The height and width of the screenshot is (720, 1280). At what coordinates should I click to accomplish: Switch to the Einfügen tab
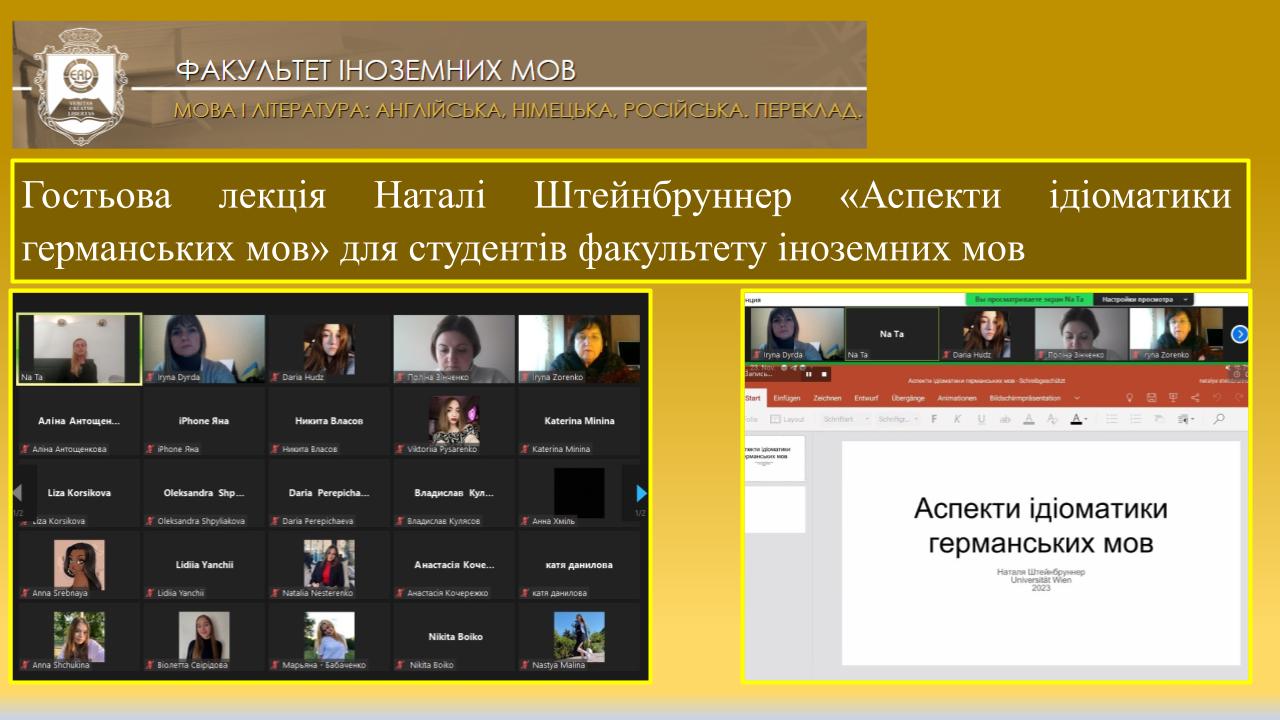point(787,398)
